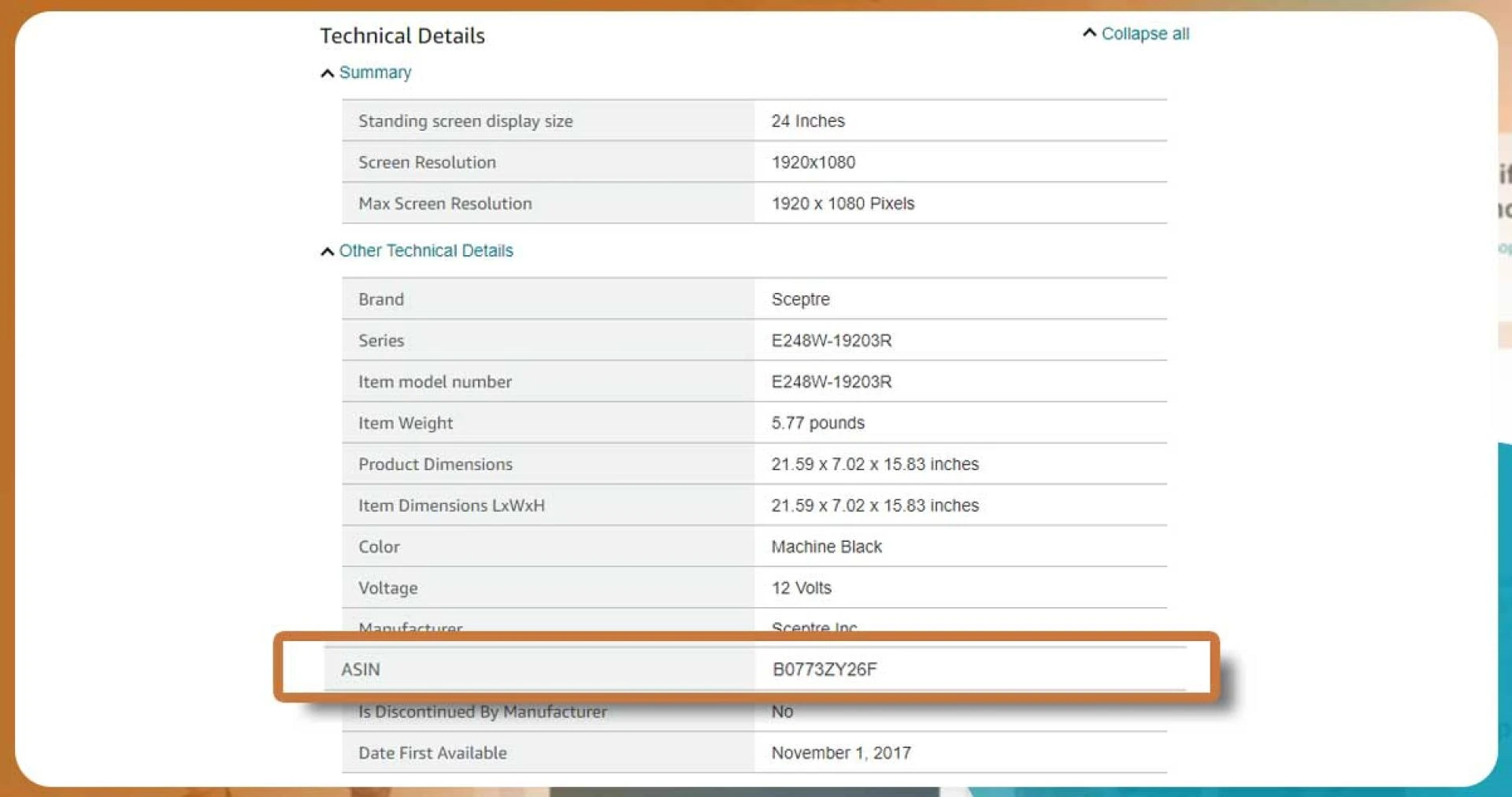
Task: Select the '5.77 pounds' value
Action: pos(818,423)
